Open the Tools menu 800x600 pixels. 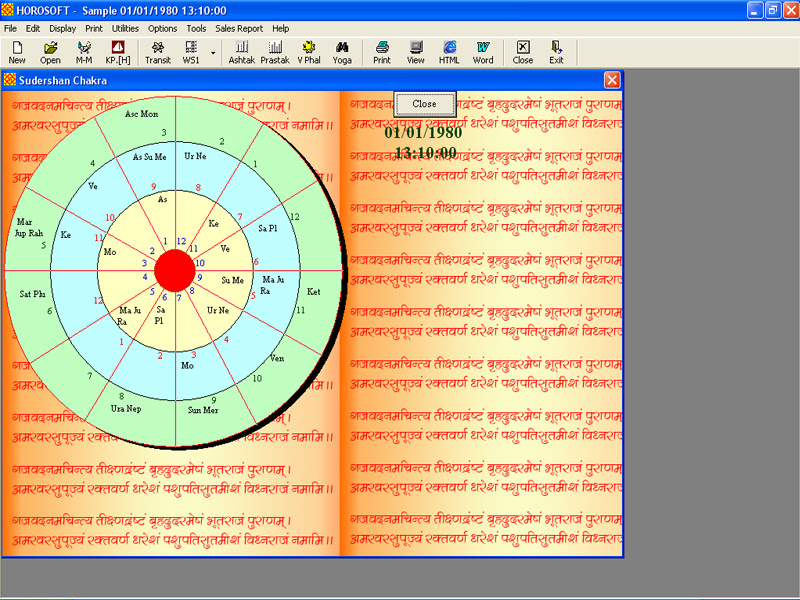click(195, 28)
